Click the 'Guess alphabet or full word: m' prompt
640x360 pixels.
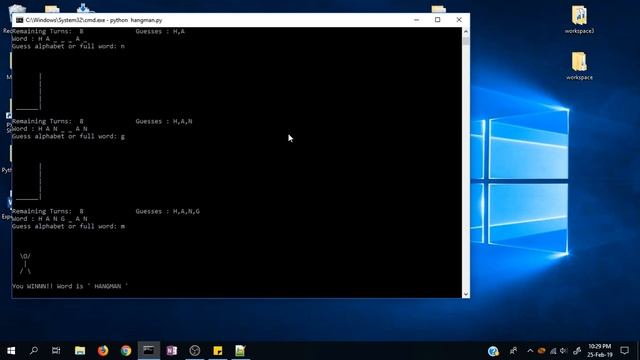tap(68, 226)
